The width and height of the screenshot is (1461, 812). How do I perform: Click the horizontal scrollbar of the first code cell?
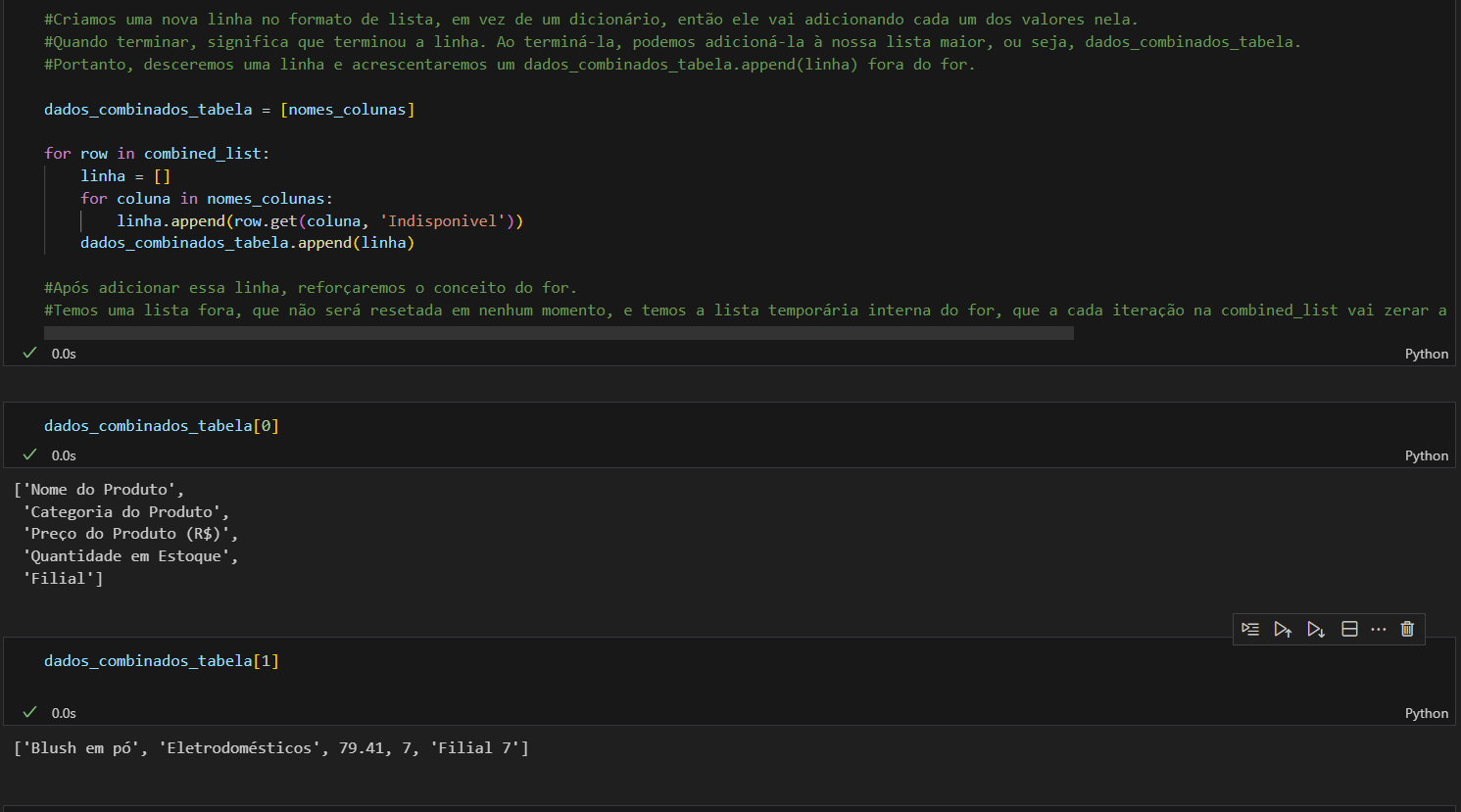[x=559, y=333]
